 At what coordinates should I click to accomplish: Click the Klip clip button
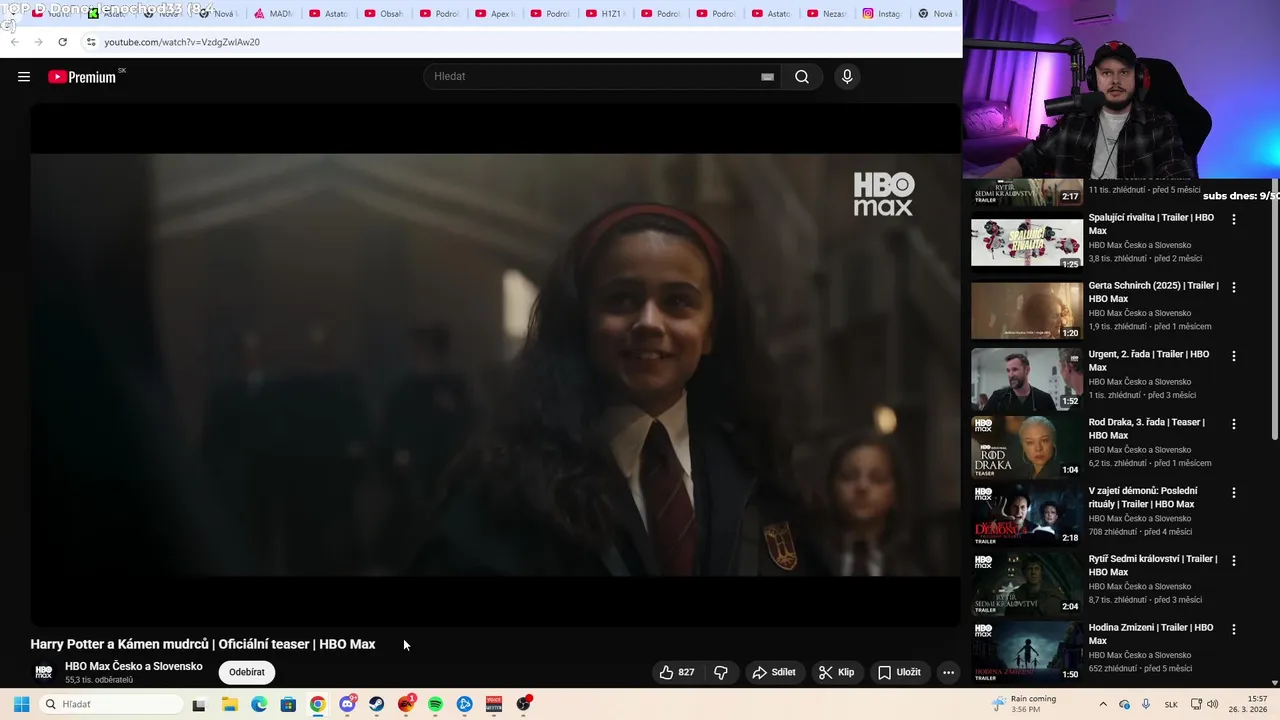click(836, 672)
